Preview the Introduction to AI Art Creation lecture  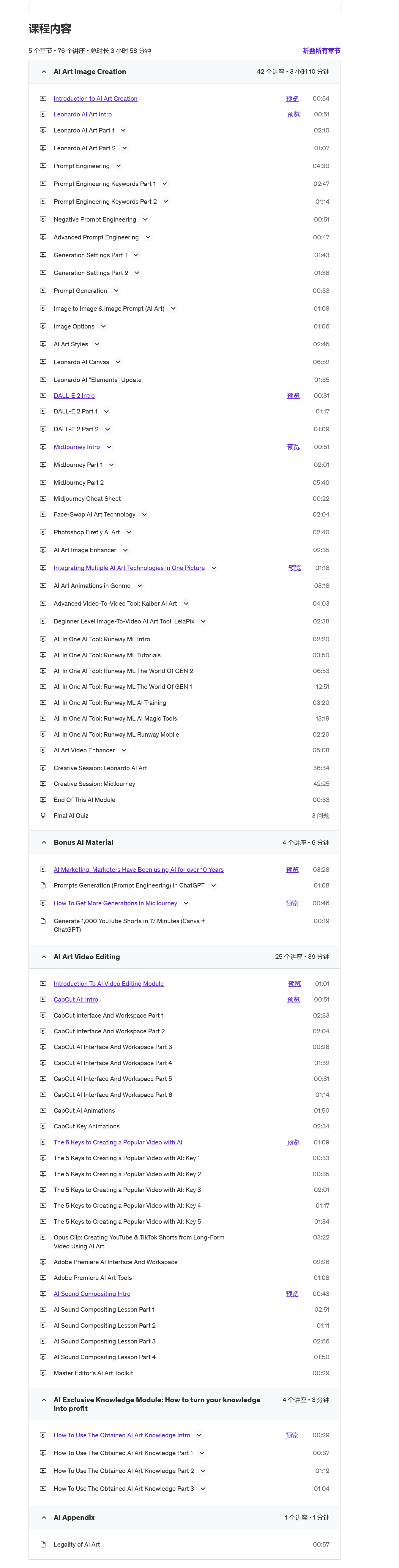292,99
